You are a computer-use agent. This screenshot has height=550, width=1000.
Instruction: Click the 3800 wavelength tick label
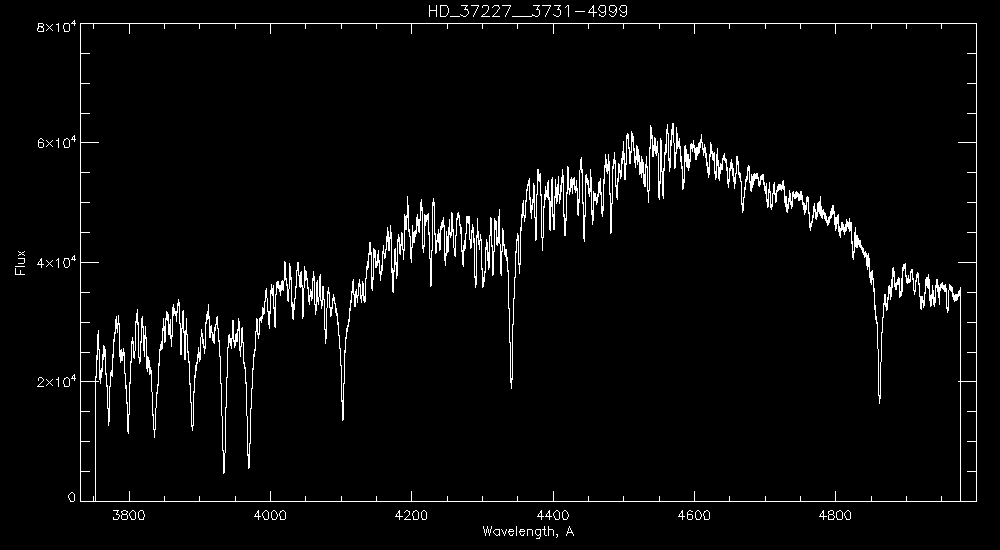coord(129,515)
